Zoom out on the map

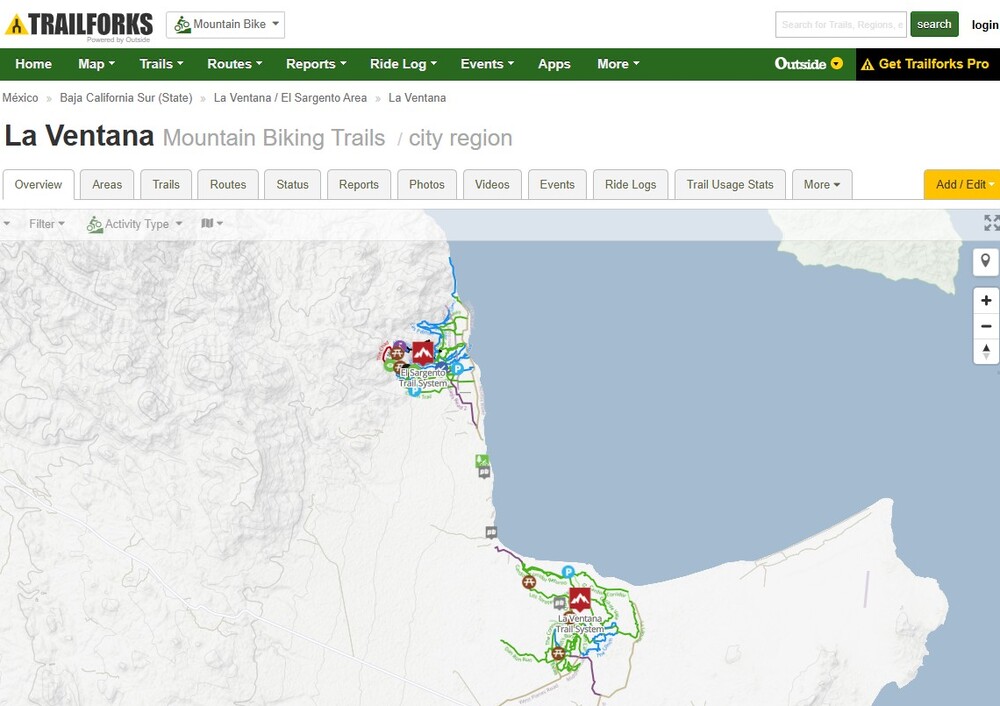pyautogui.click(x=986, y=326)
